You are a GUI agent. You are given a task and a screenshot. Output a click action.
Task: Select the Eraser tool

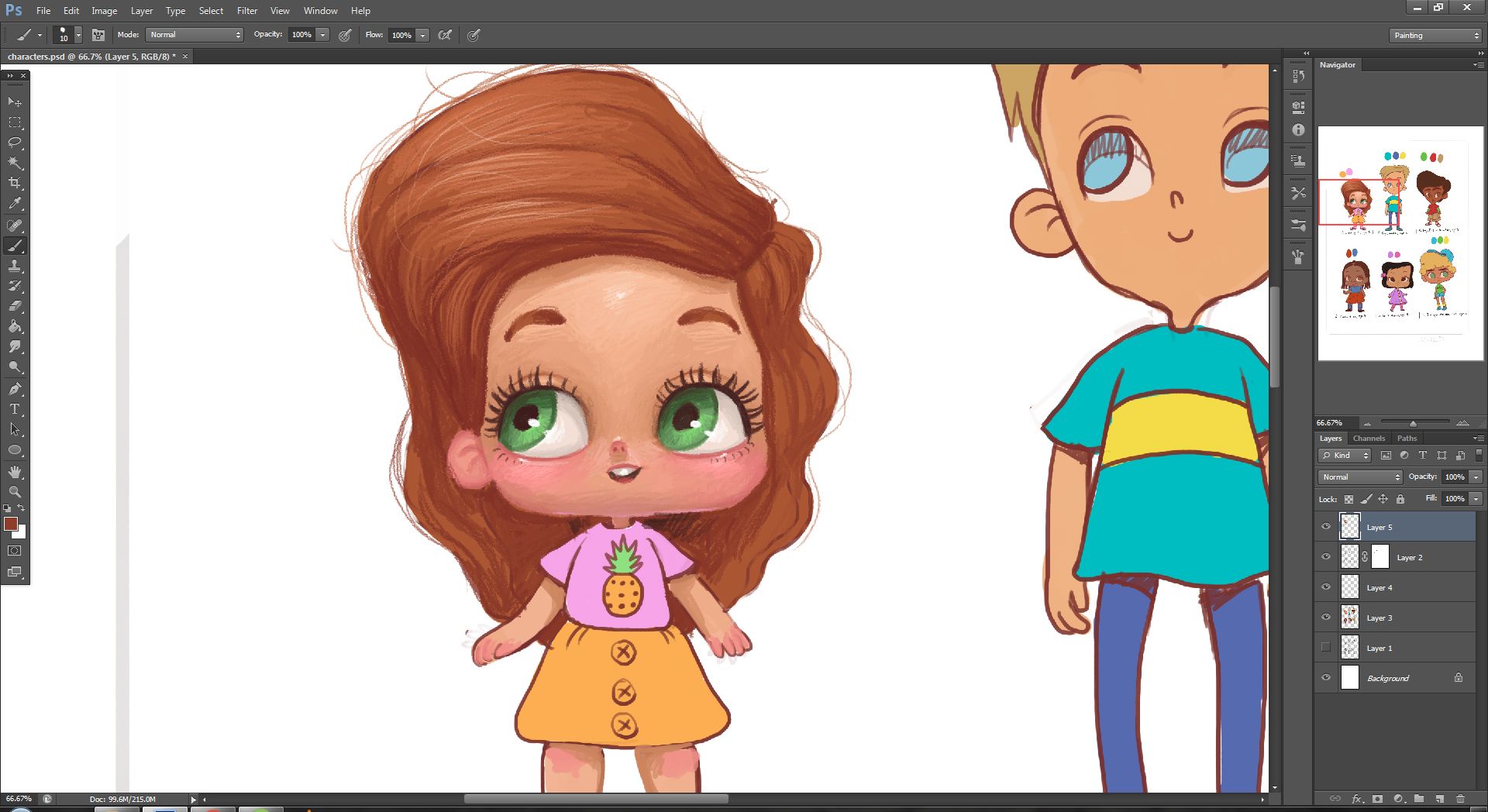coord(15,306)
